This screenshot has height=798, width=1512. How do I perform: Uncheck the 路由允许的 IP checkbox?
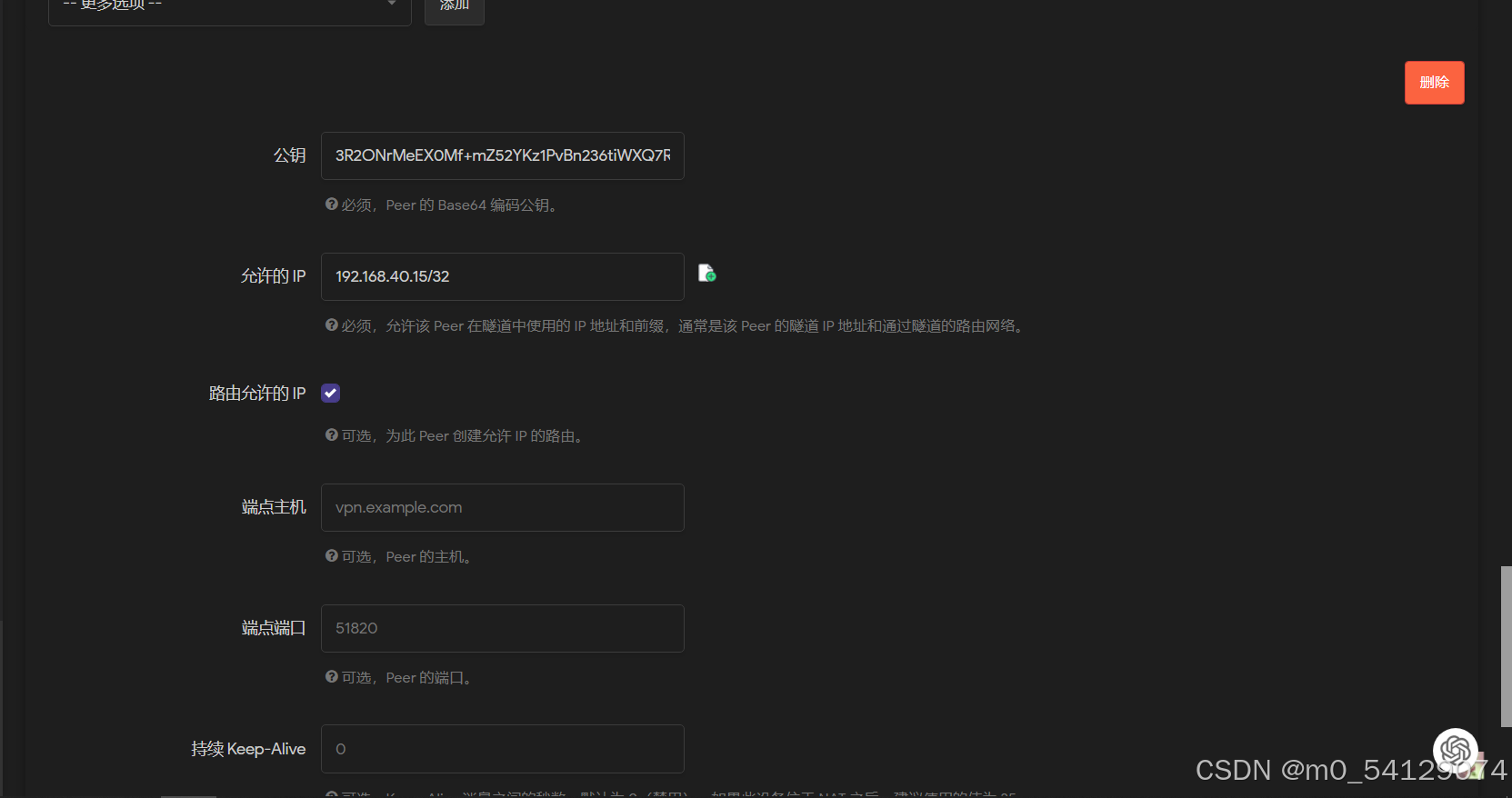coord(331,394)
